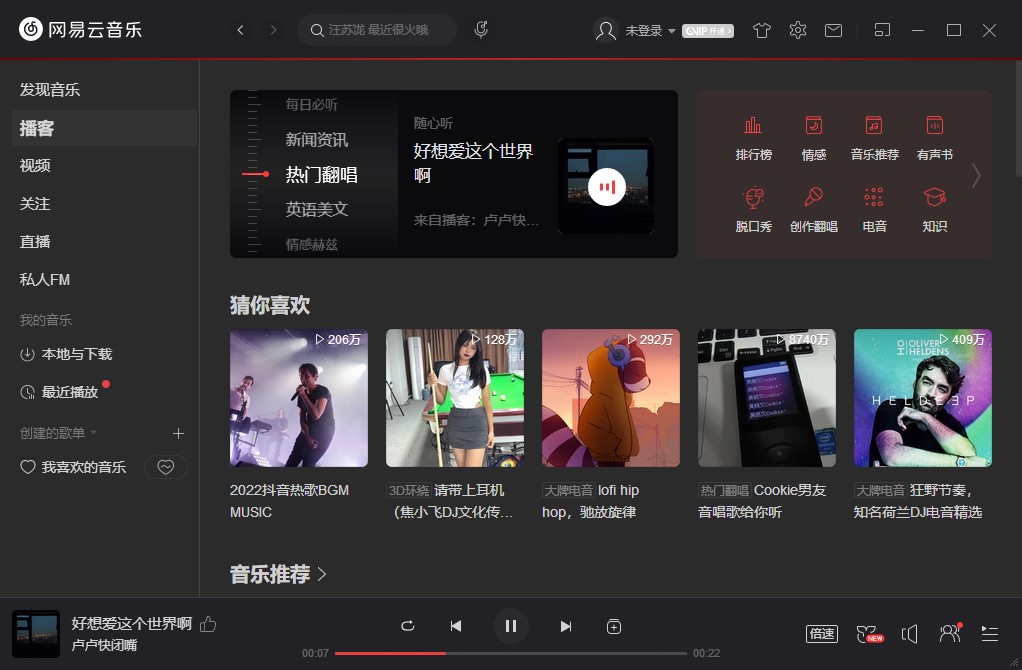Click the user avatar icon
Image resolution: width=1022 pixels, height=670 pixels.
point(606,30)
